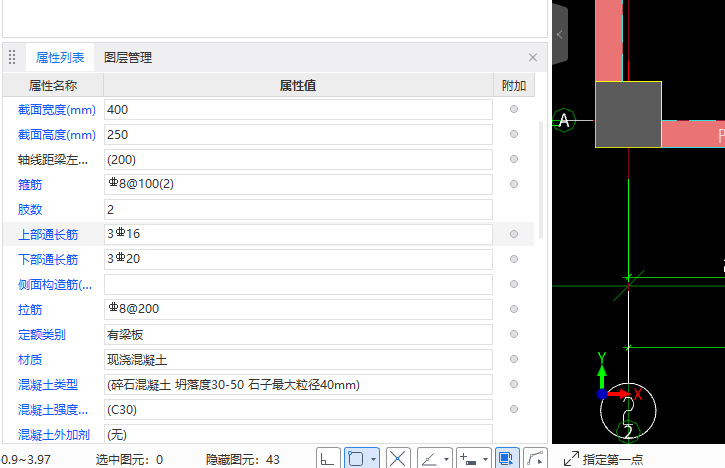This screenshot has height=468, width=725.
Task: Open the 混凝土强度 value (C30)
Action: (x=298, y=409)
